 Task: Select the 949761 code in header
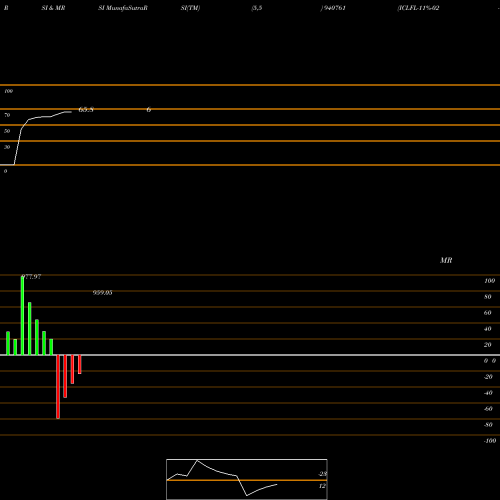333,8
